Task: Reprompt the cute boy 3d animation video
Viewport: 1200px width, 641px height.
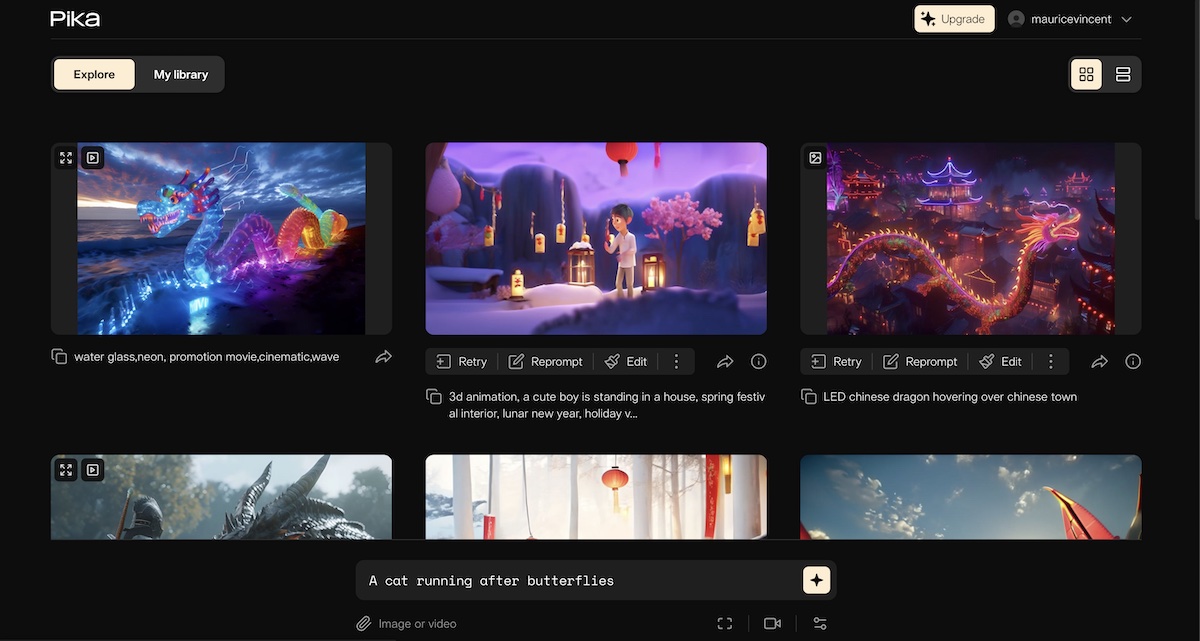Action: tap(545, 362)
